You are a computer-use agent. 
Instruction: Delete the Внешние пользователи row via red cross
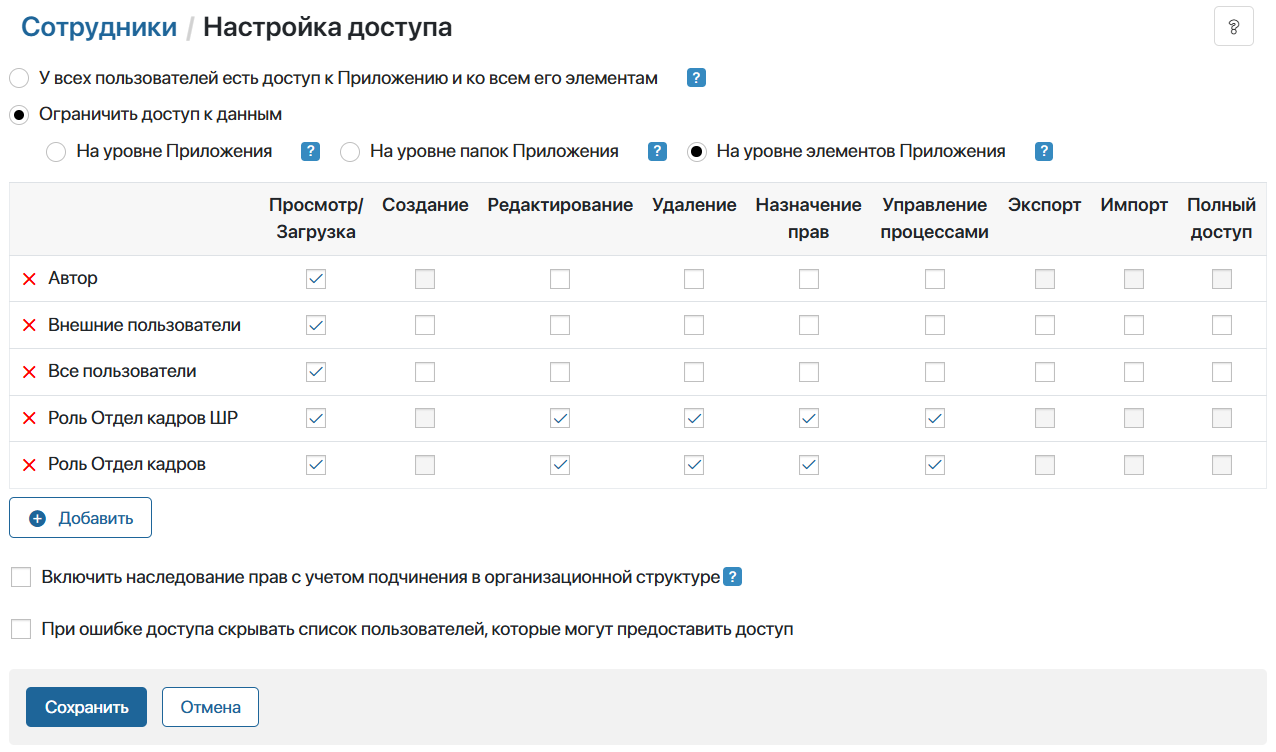click(29, 326)
